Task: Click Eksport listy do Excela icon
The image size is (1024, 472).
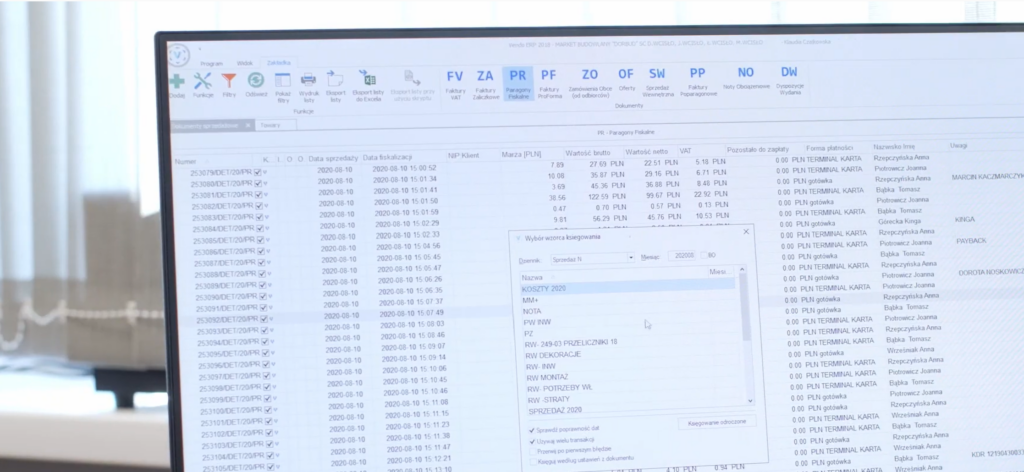Action: point(368,78)
